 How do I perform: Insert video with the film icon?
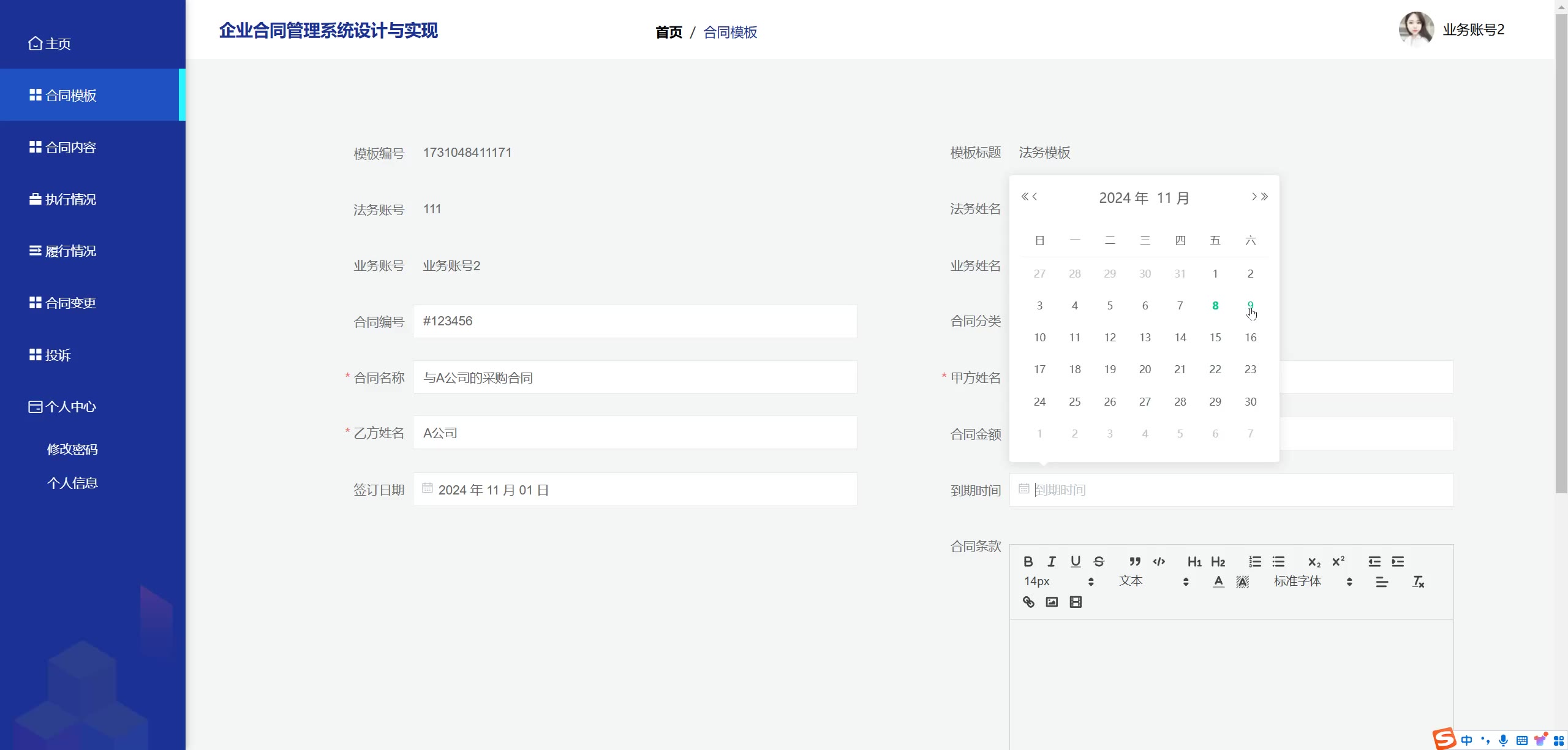coord(1076,602)
